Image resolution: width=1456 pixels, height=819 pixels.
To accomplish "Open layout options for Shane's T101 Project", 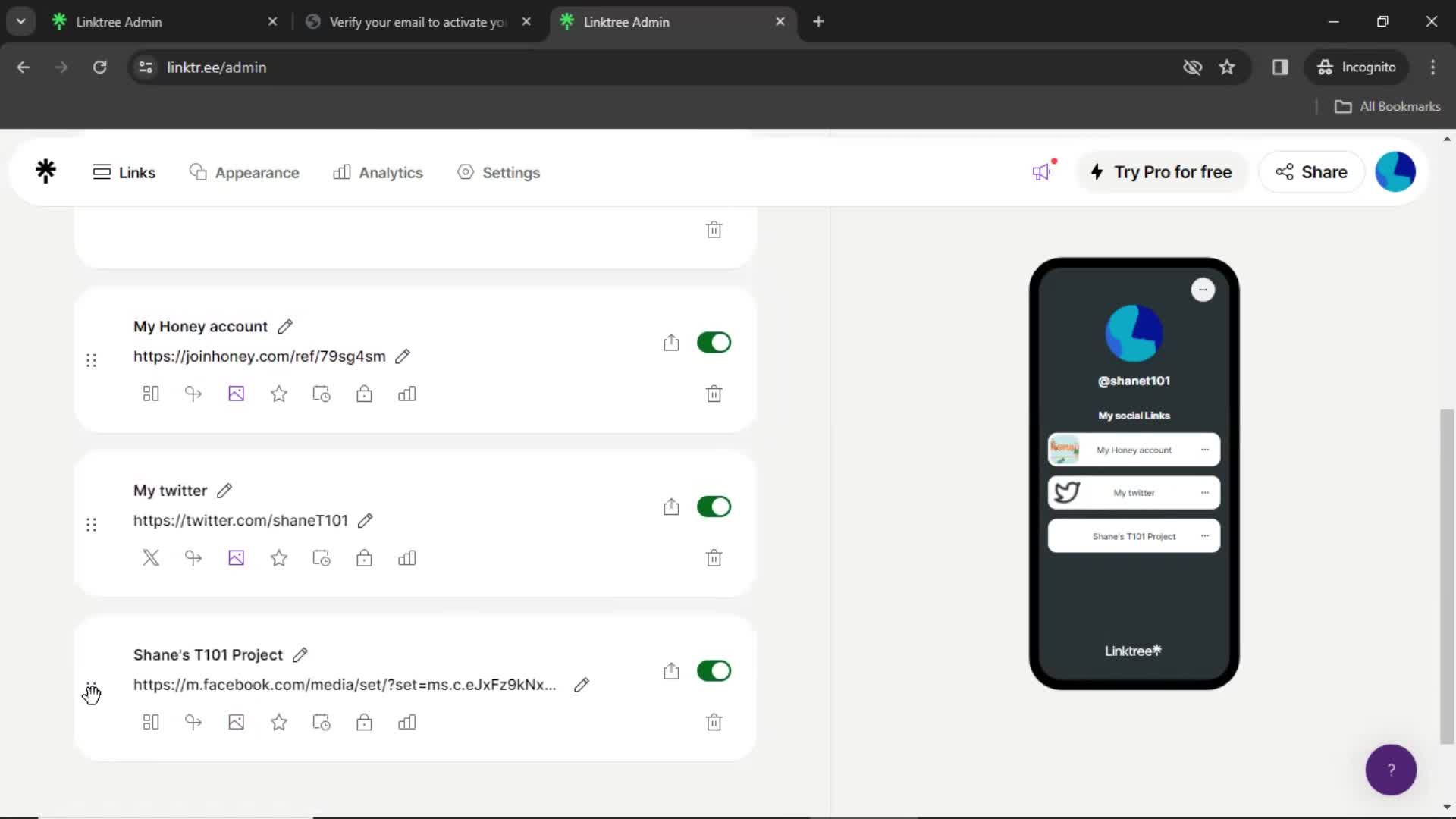I will (151, 722).
